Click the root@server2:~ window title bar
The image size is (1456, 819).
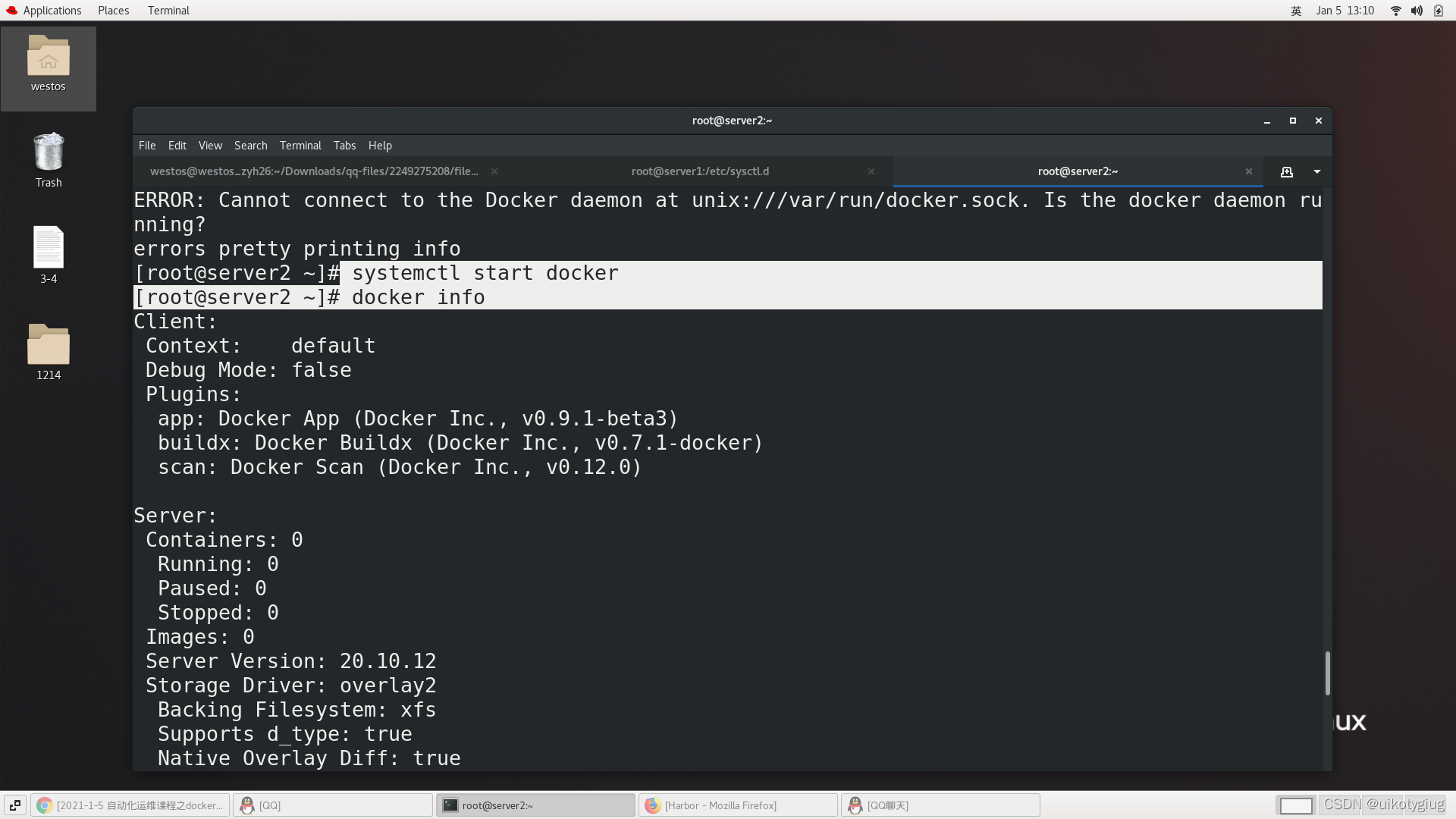point(732,121)
